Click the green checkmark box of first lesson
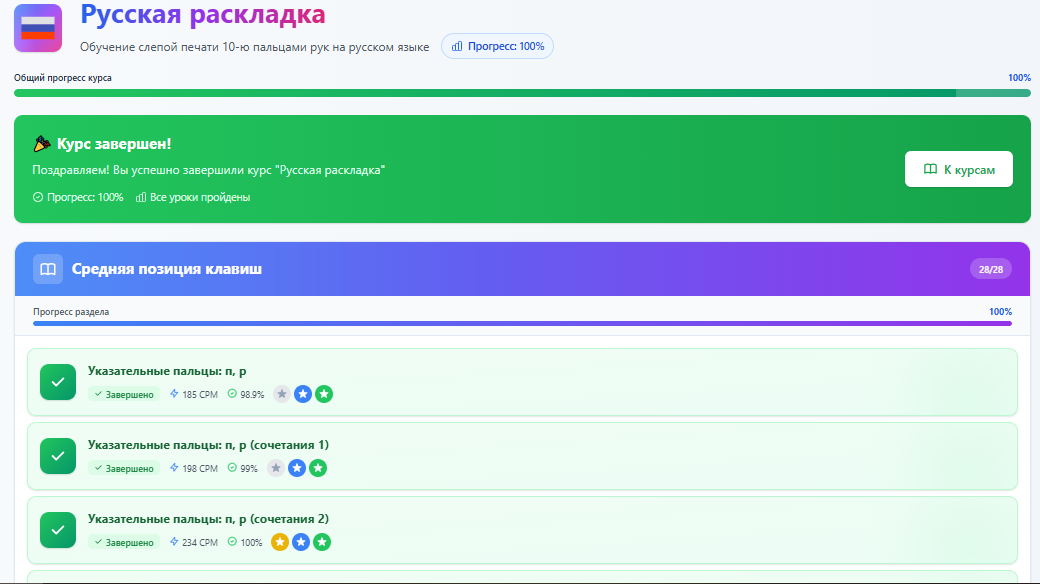1040x584 pixels. (58, 382)
